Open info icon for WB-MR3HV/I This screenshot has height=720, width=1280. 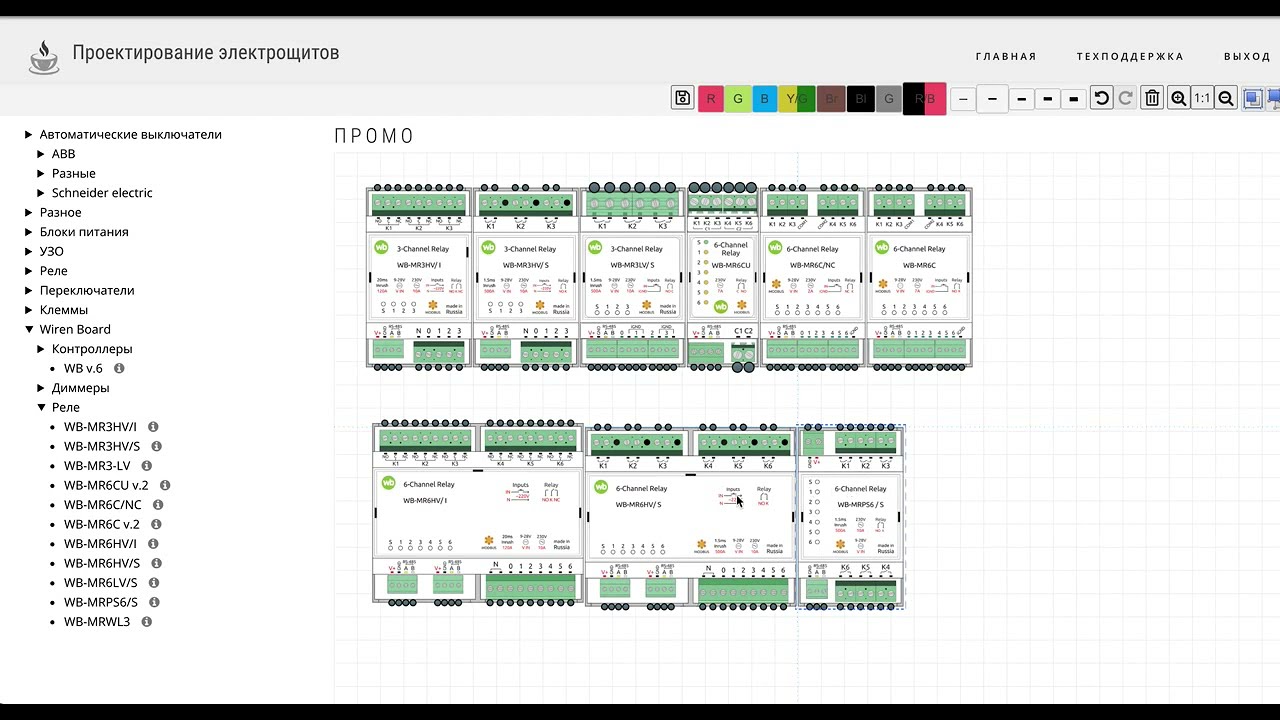click(x=153, y=427)
